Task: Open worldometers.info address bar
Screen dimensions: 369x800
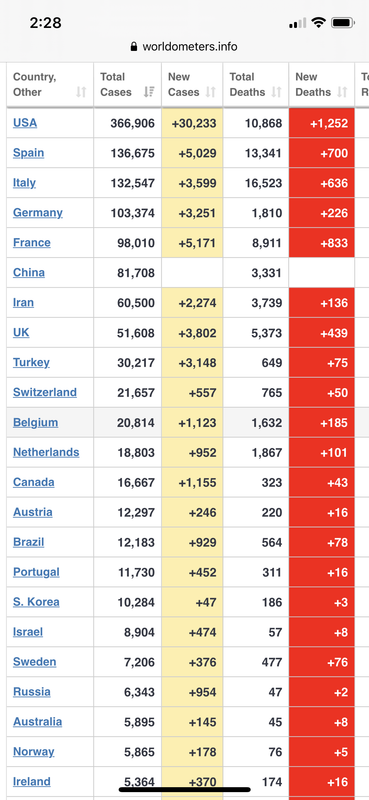Action: click(x=184, y=47)
